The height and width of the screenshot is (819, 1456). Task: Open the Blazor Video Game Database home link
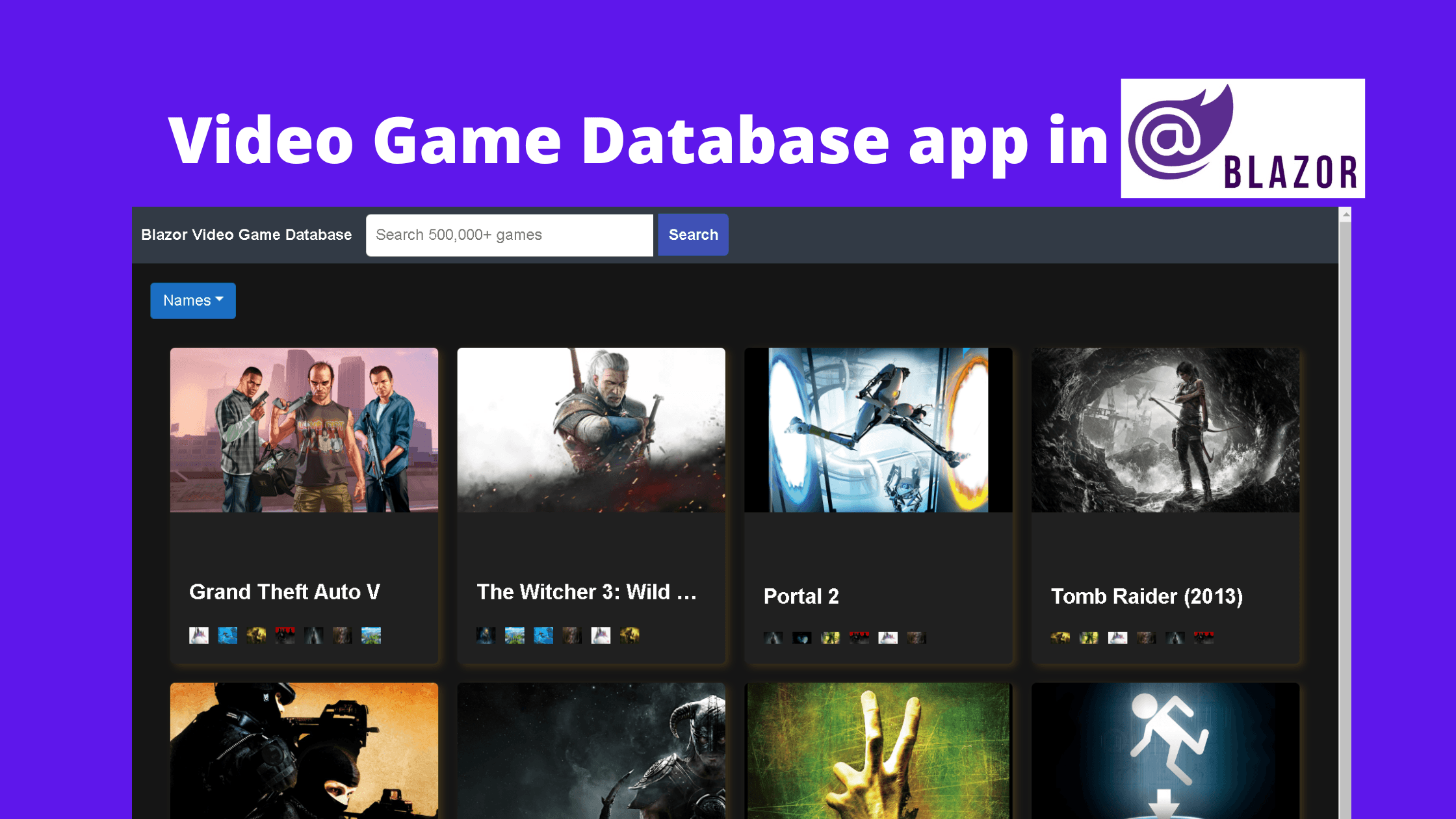pos(246,235)
